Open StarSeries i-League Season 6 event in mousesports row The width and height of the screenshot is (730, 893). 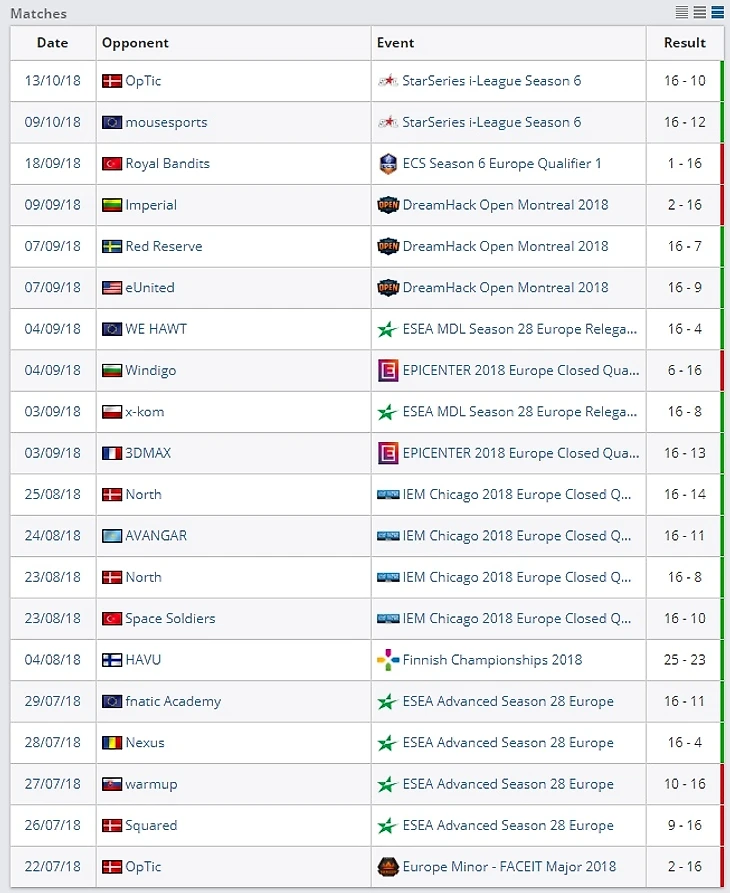[x=491, y=122]
